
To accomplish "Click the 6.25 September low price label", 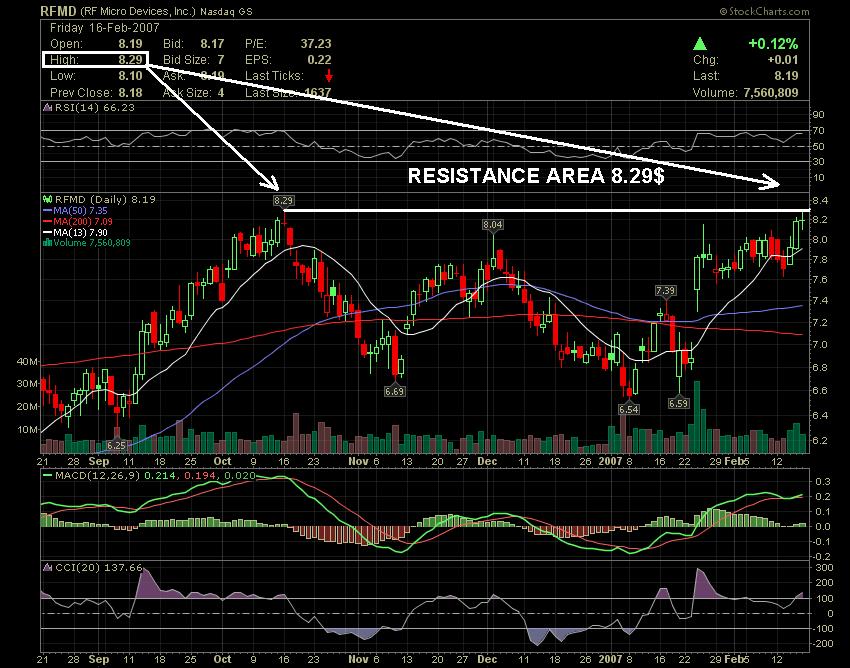I will click(x=116, y=445).
